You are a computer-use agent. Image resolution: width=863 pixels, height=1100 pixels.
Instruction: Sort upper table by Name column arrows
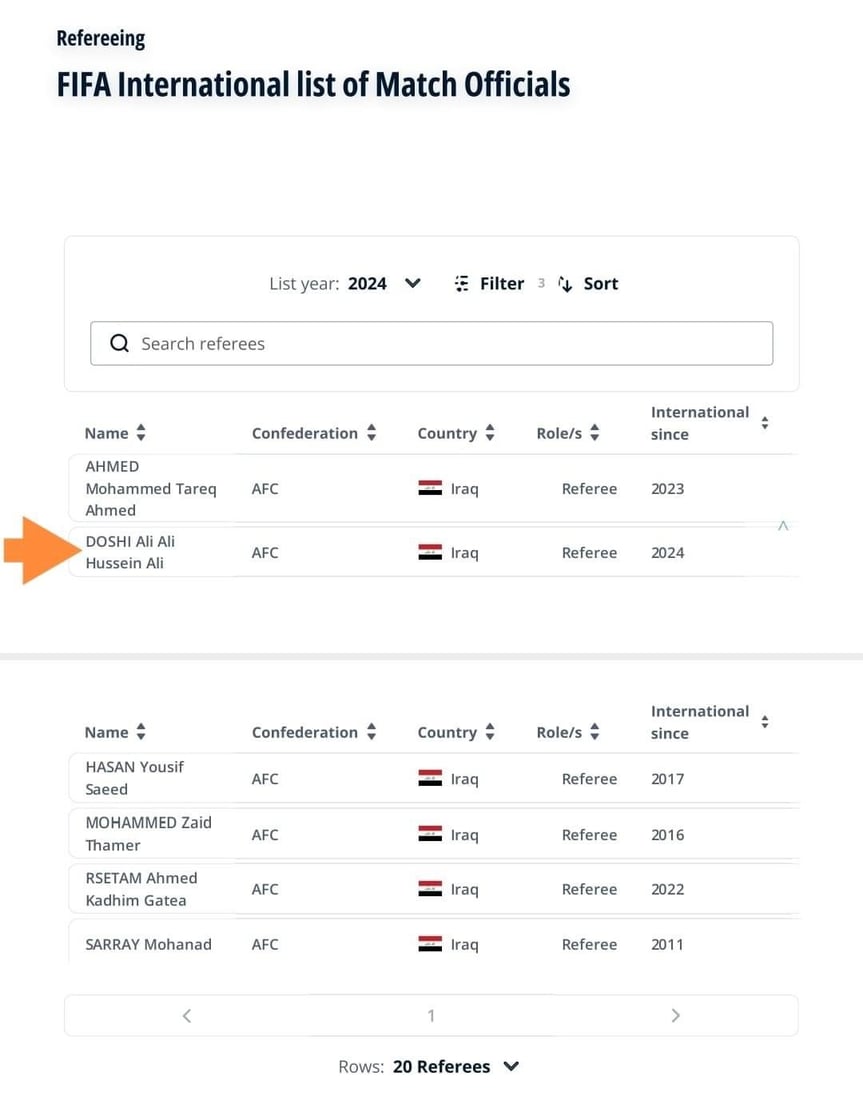[141, 433]
